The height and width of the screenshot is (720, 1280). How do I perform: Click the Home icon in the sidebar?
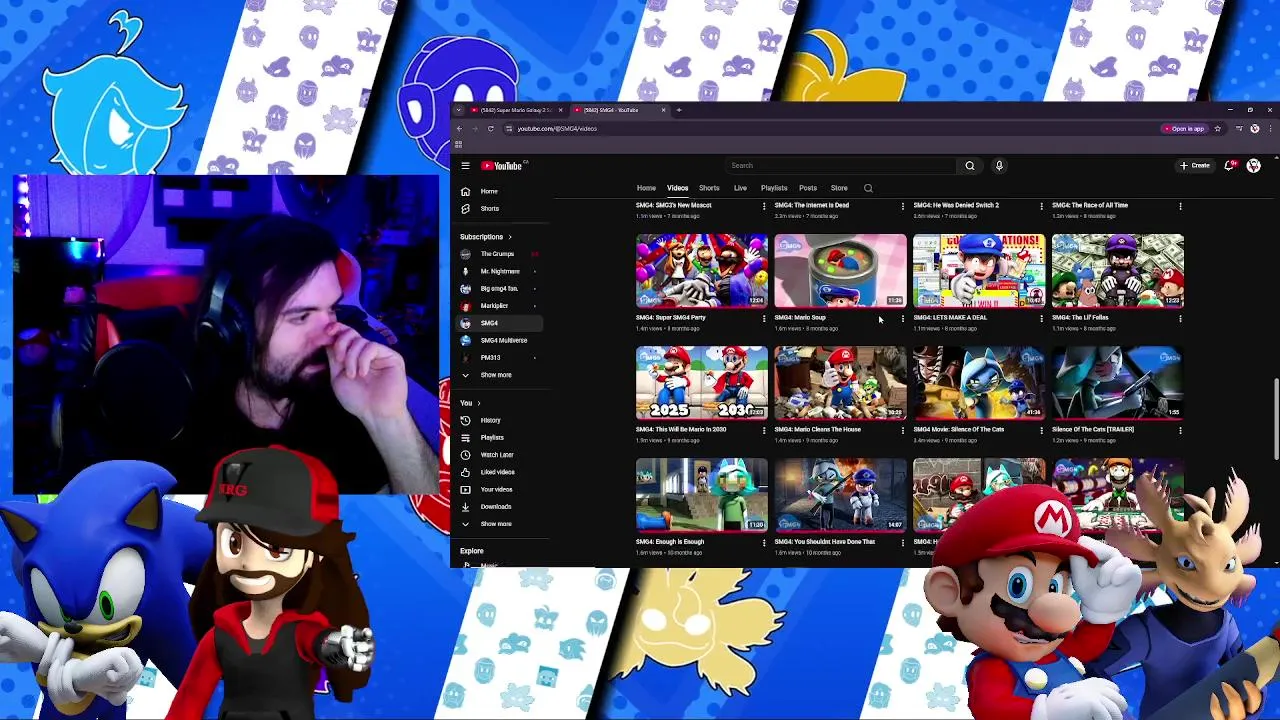pos(465,191)
